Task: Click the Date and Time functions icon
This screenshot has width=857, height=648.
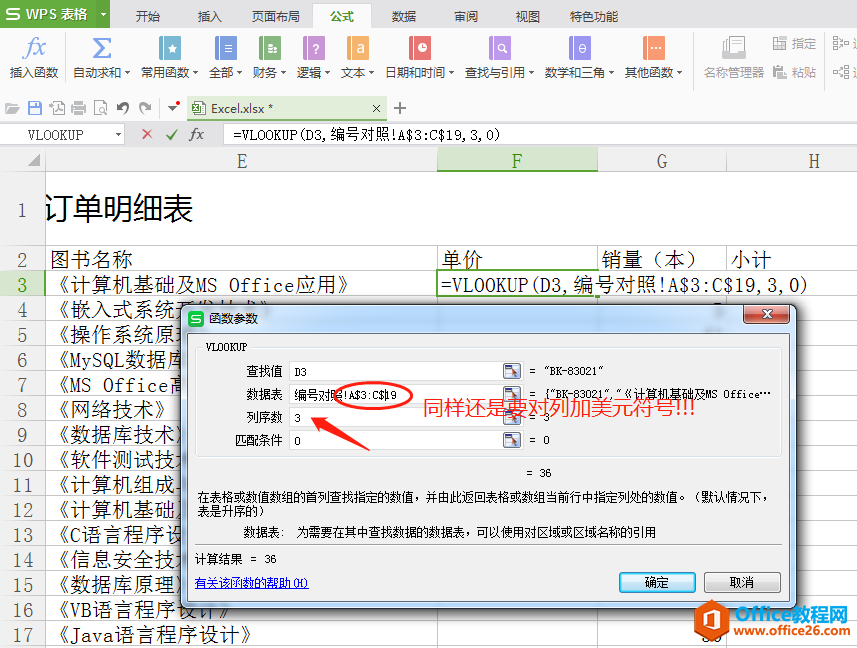Action: click(420, 48)
